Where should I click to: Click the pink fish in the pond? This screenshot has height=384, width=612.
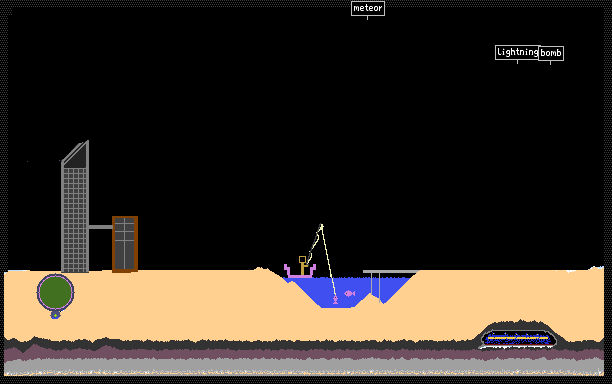point(349,293)
